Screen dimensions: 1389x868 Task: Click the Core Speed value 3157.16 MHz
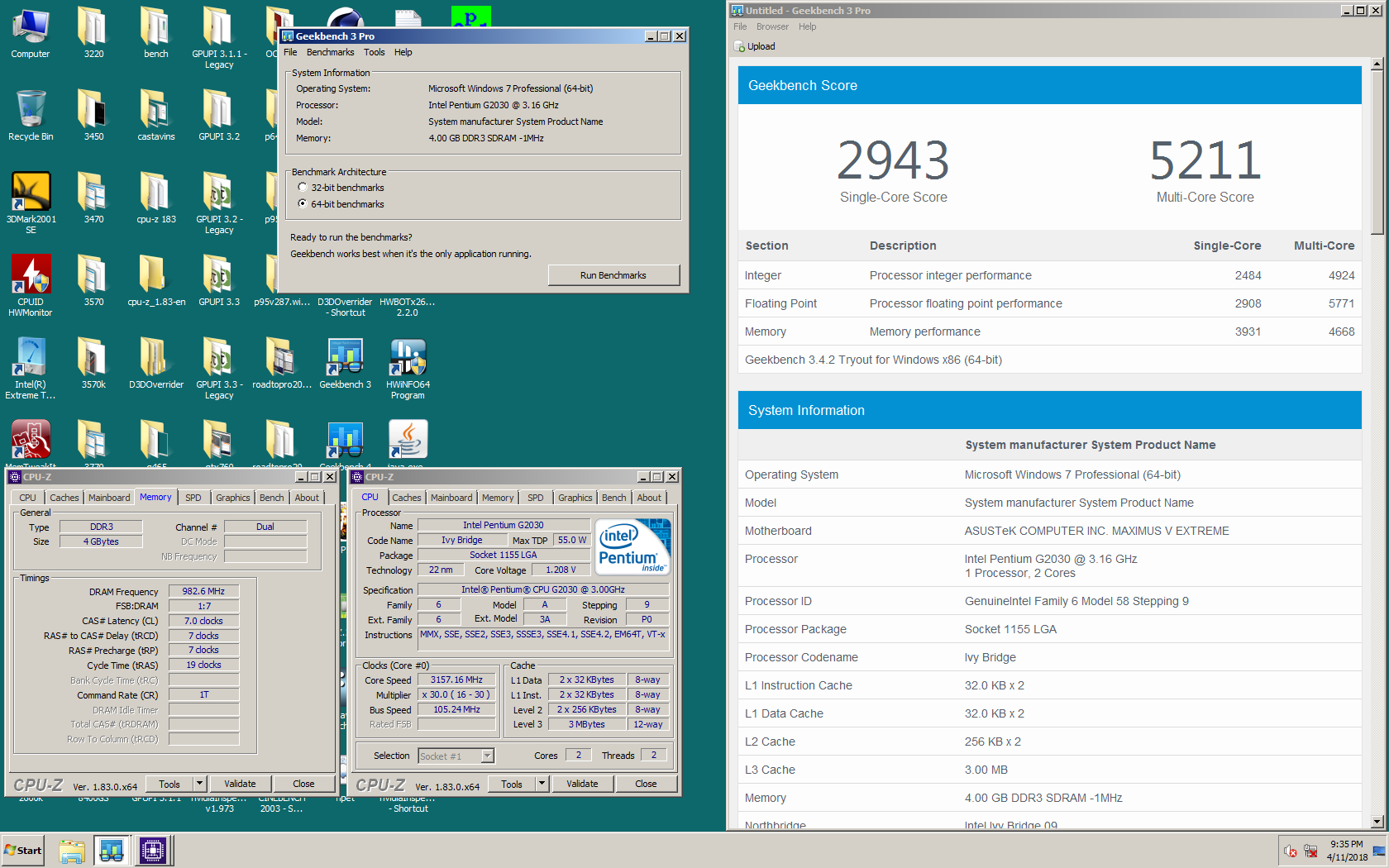pyautogui.click(x=456, y=680)
